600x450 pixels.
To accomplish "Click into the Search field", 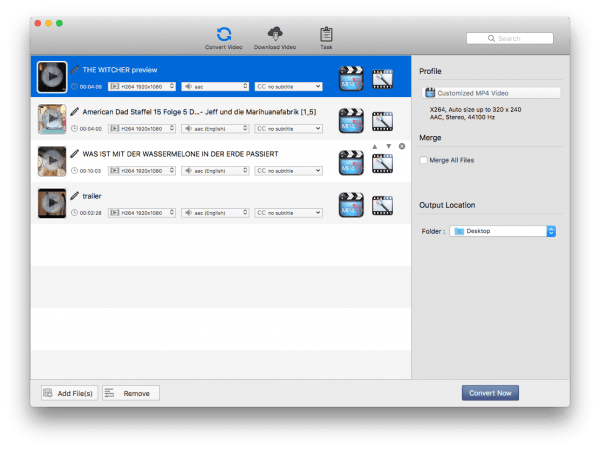I will (x=509, y=39).
